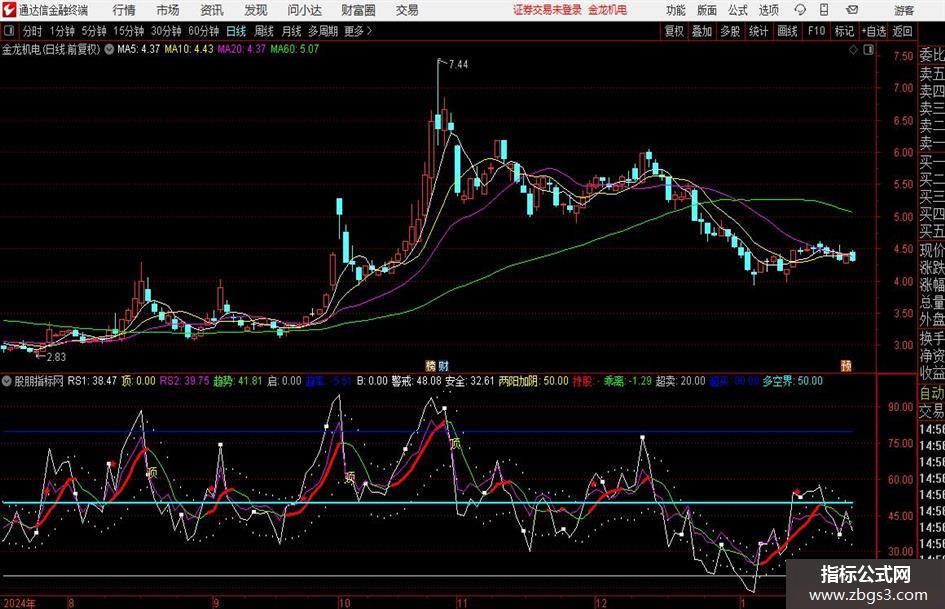The image size is (945, 609).
Task: Click the MA60: 5.07 value
Action: 294,49
